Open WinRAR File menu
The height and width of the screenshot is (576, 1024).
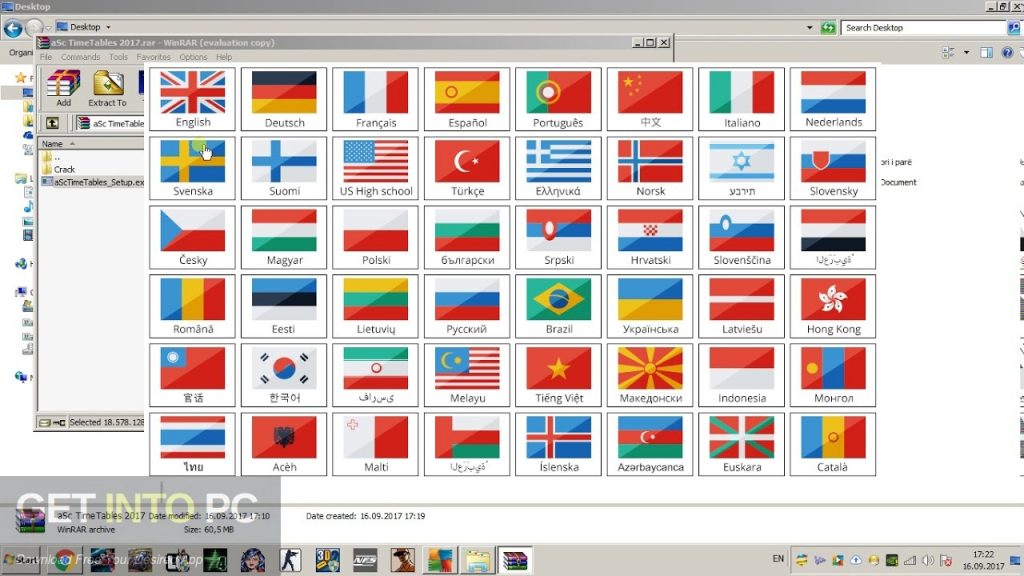pos(46,57)
